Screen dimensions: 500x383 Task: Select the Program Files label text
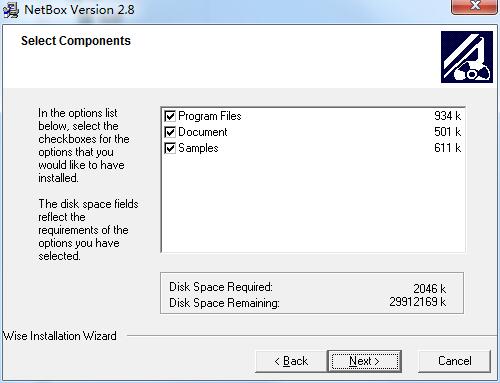tap(210, 116)
